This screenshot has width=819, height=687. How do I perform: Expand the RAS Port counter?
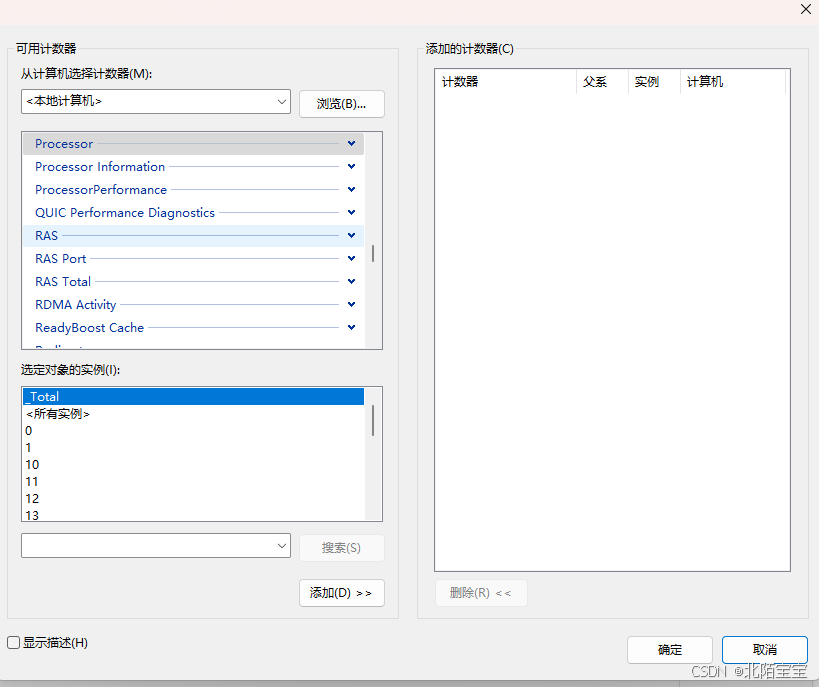[350, 258]
